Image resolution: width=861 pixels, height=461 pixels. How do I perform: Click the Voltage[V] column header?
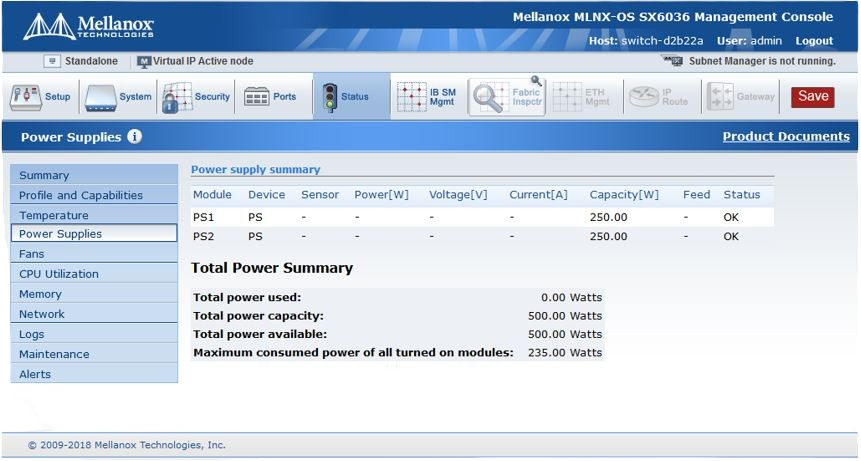pos(458,195)
